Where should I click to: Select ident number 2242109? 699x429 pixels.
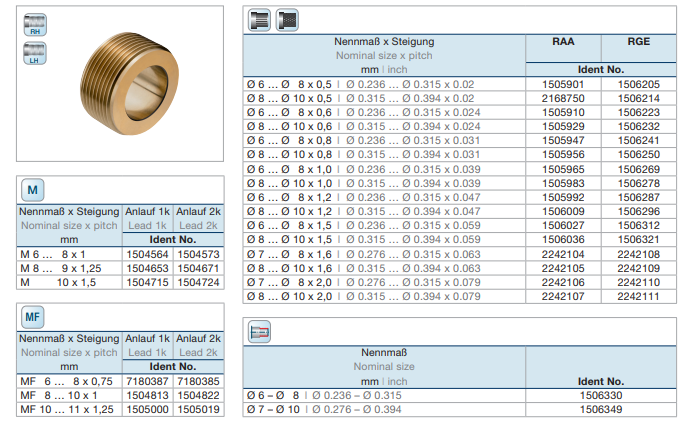[x=638, y=268]
